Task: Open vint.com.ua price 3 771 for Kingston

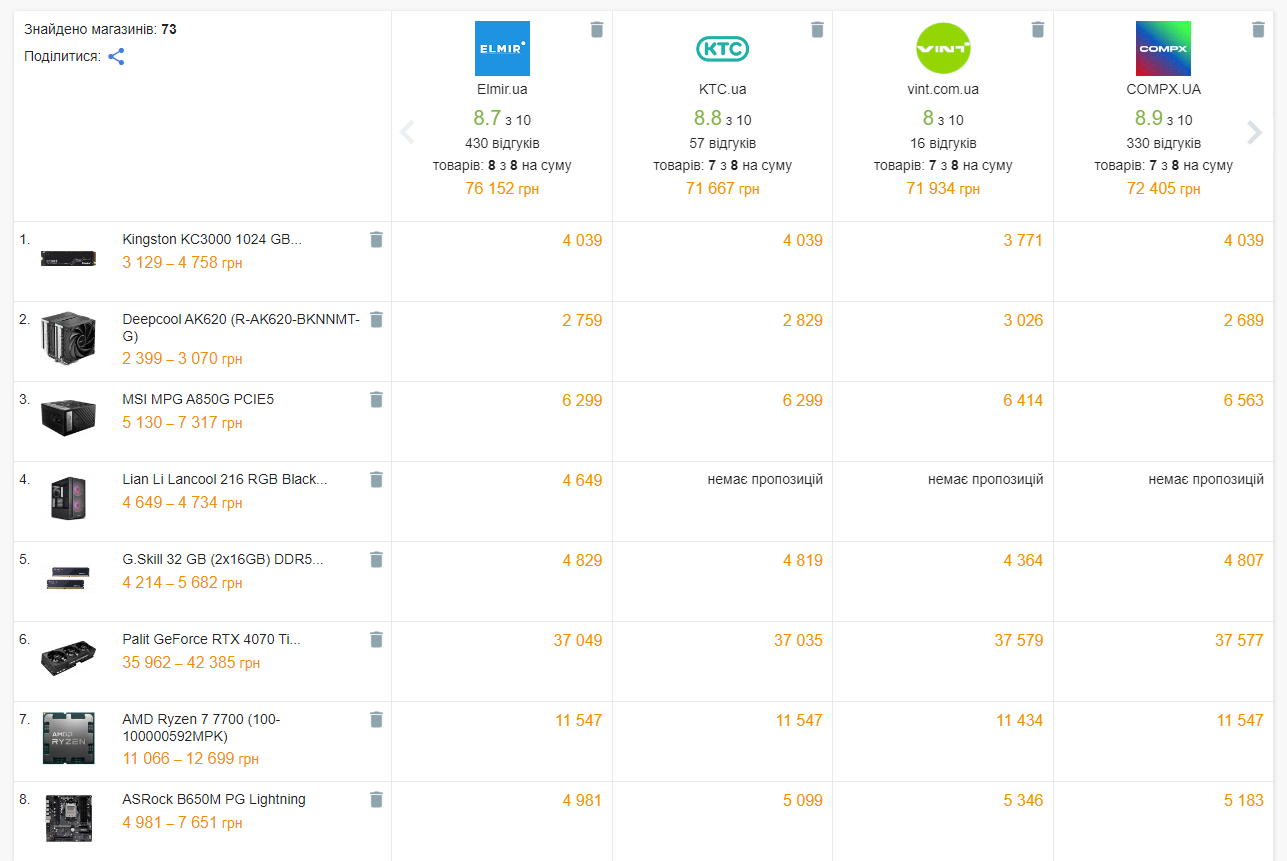Action: tap(1022, 240)
